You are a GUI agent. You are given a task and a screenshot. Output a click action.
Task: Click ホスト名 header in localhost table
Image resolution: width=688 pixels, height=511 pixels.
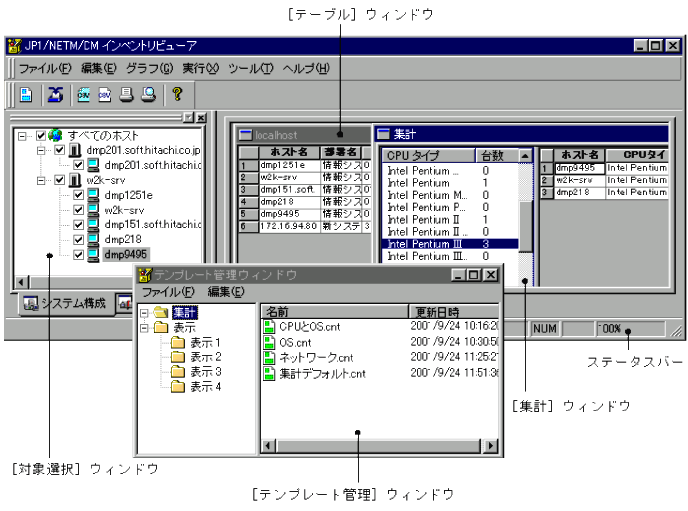[289, 152]
